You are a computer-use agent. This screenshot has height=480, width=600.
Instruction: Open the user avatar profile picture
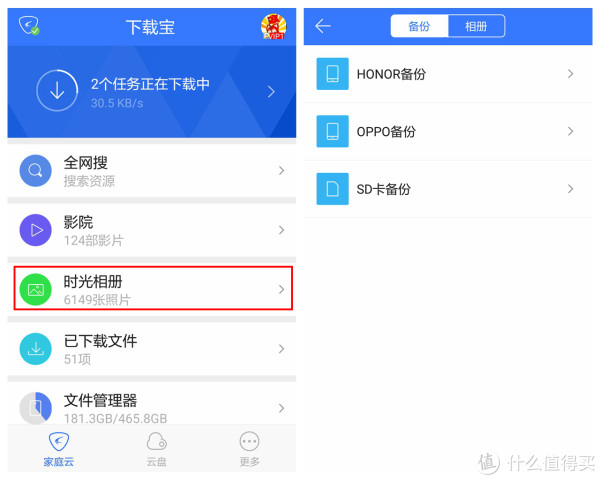point(273,26)
